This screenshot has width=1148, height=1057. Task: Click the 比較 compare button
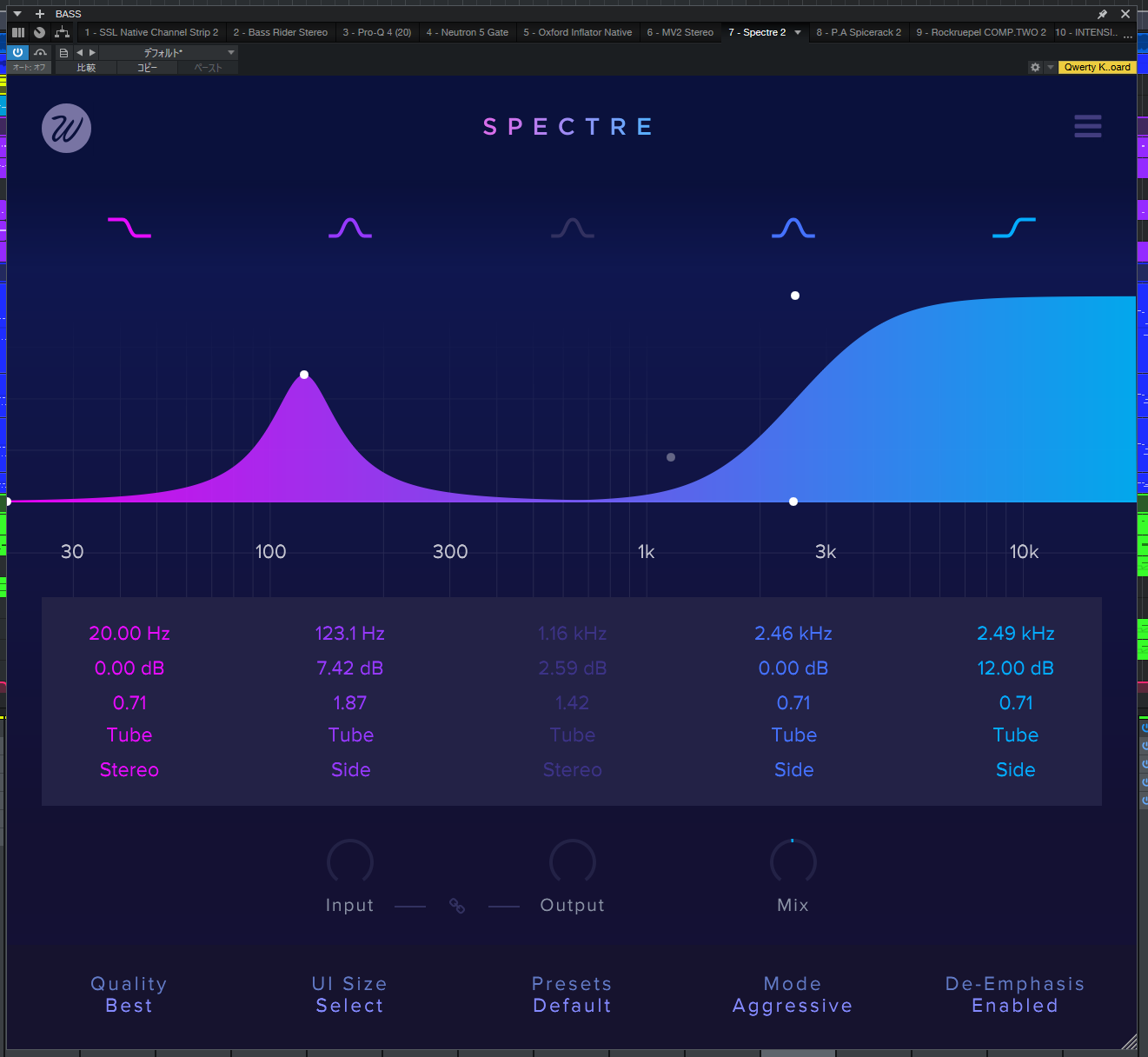tap(86, 68)
